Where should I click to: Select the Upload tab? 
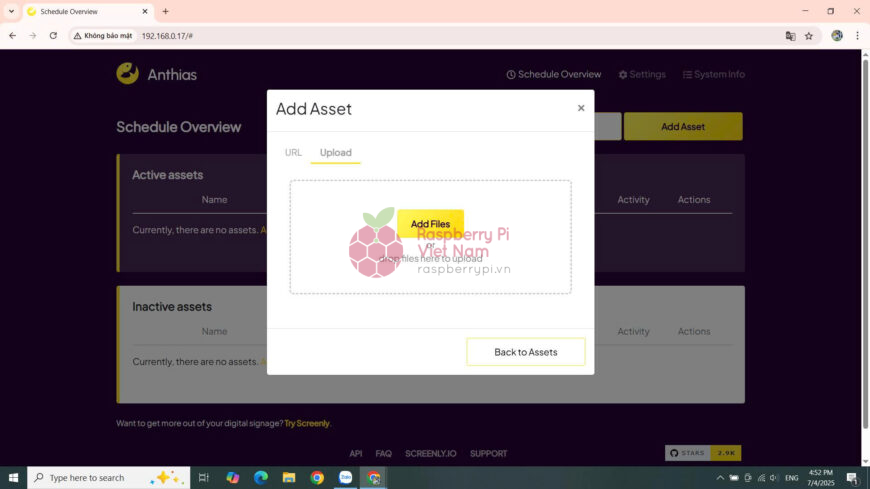point(335,153)
